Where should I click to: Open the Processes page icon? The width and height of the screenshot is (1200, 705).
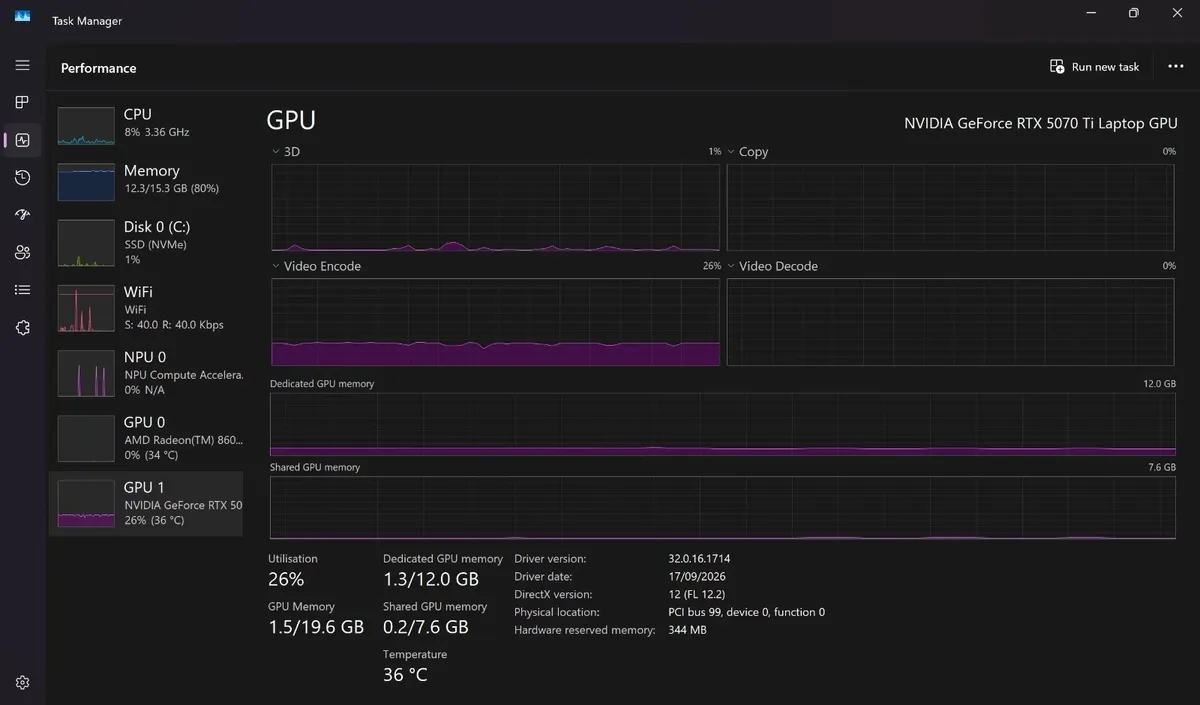(22, 102)
